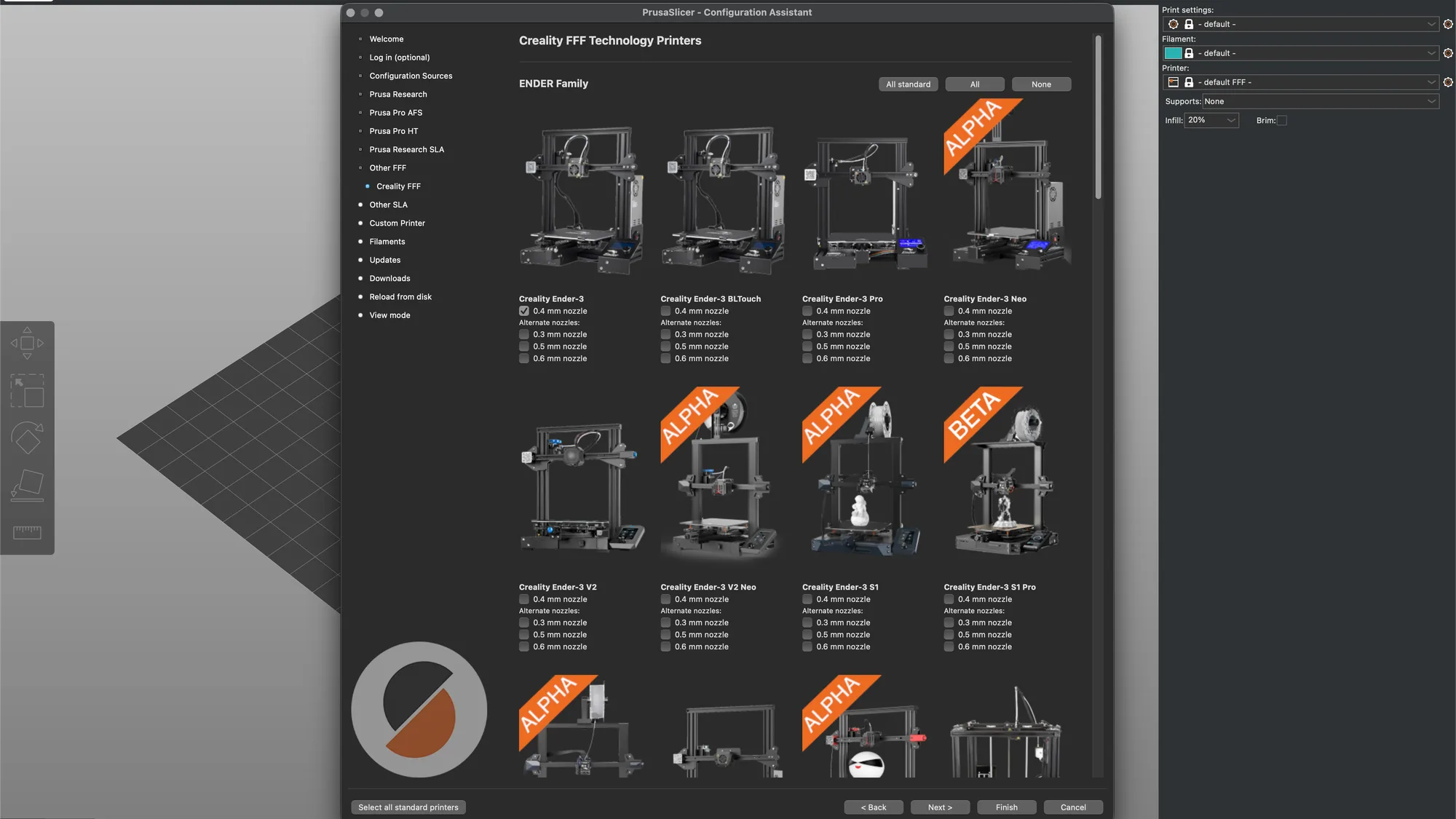Click Select all standard printers
The image size is (1456, 819).
tap(408, 807)
